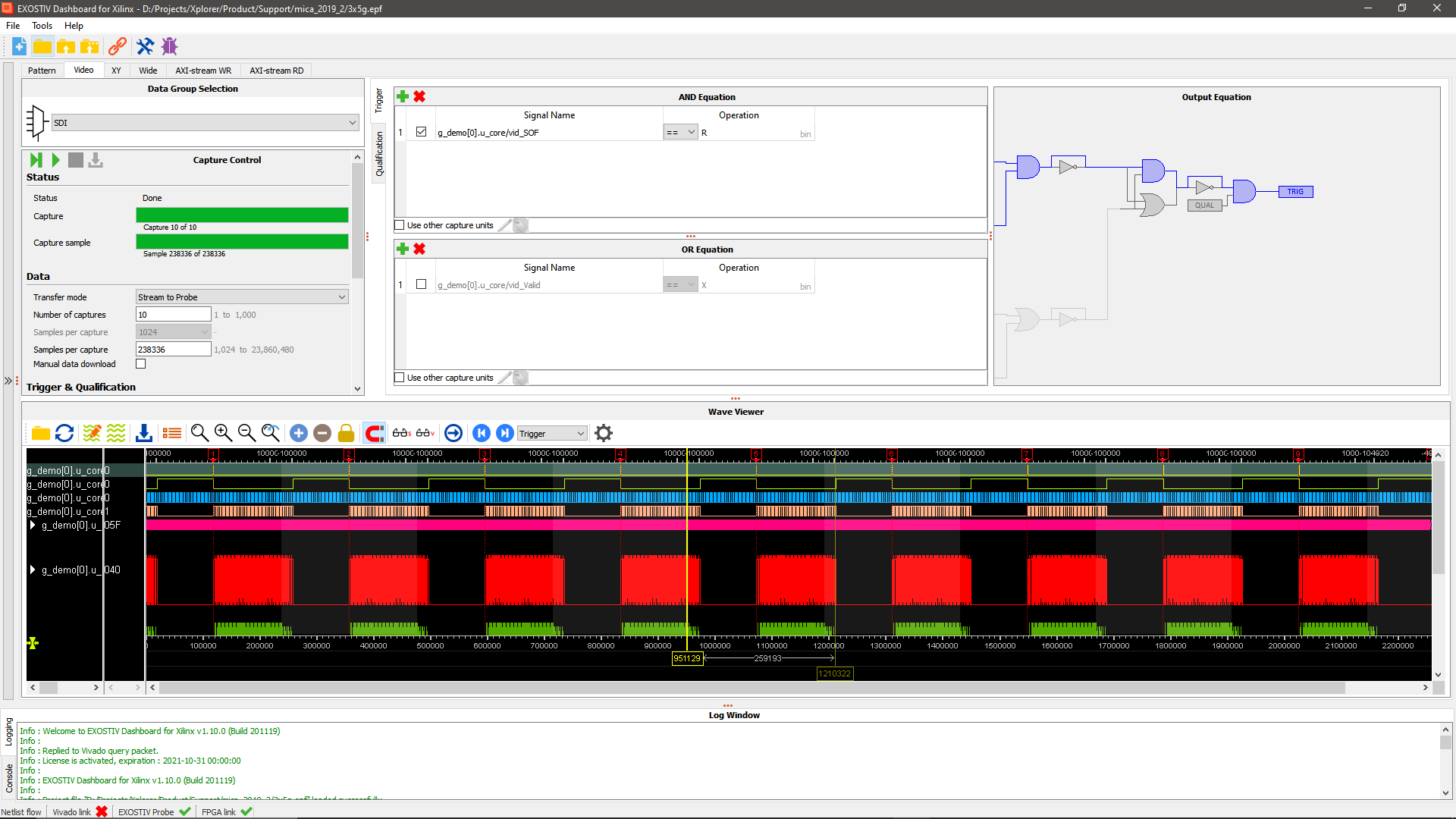Open the Console vertical tab in Log Window

[x=9, y=778]
